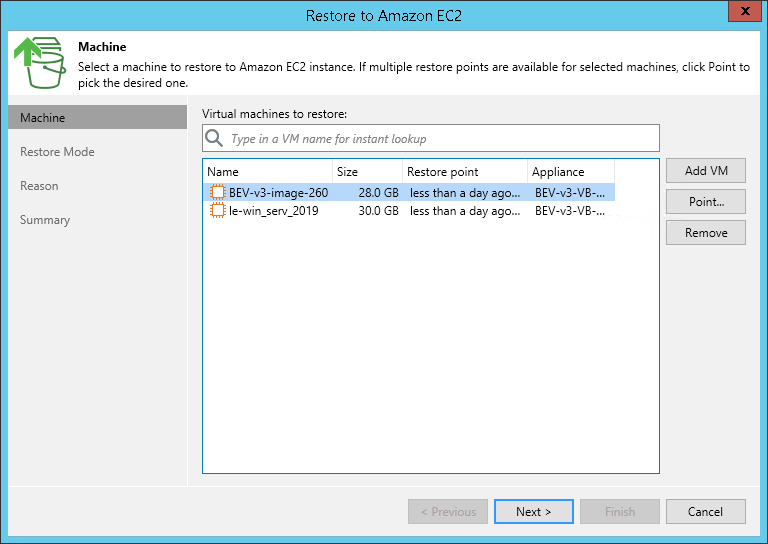Sort list by Name column header

coord(268,172)
